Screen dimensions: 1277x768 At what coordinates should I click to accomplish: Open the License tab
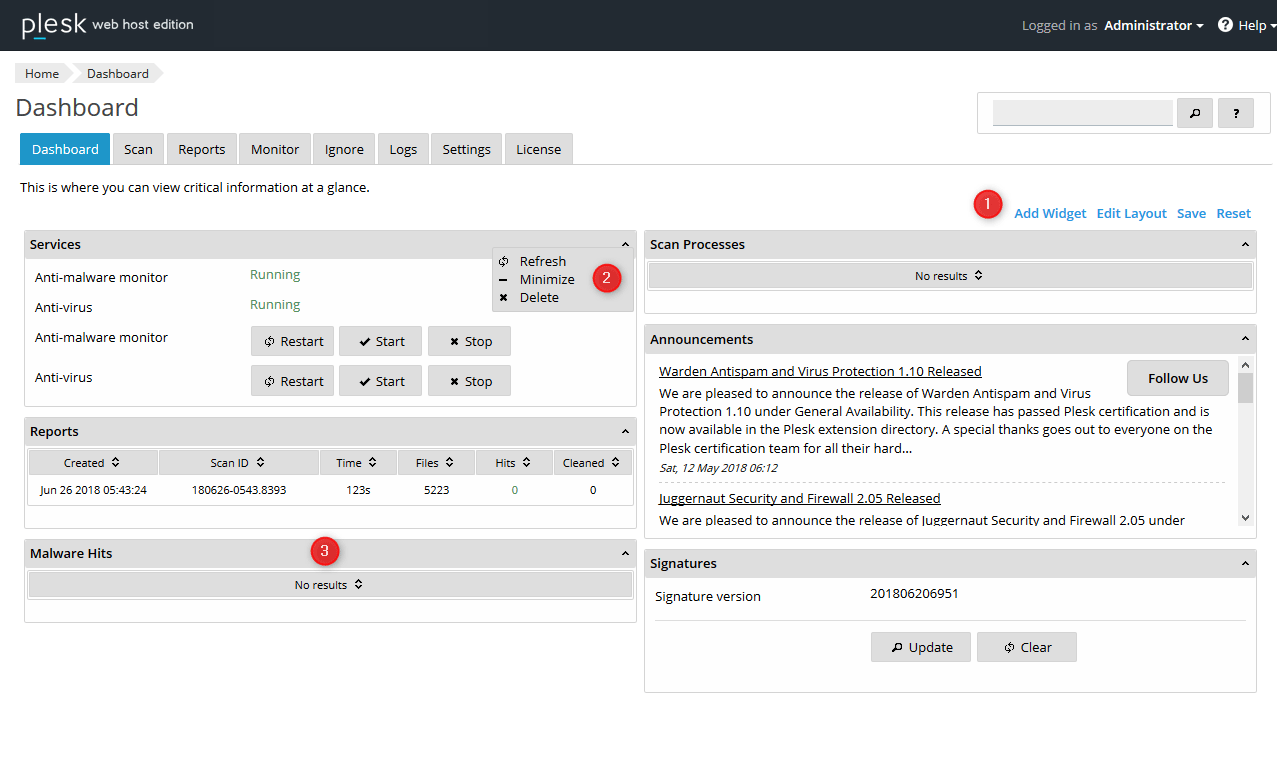pos(538,149)
